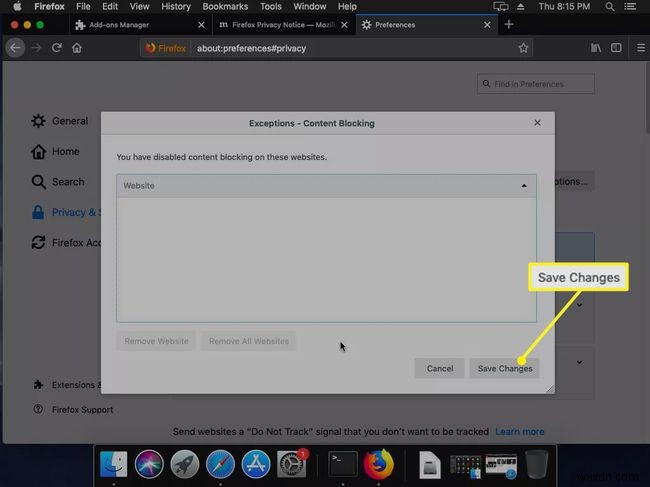
Task: Click Remove Website button
Action: pyautogui.click(x=156, y=341)
